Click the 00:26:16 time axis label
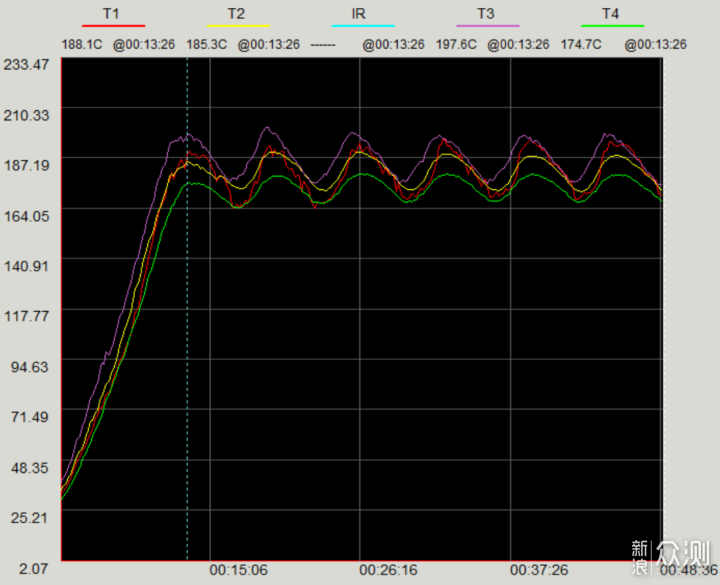Screen dimensions: 720x585 [388, 570]
